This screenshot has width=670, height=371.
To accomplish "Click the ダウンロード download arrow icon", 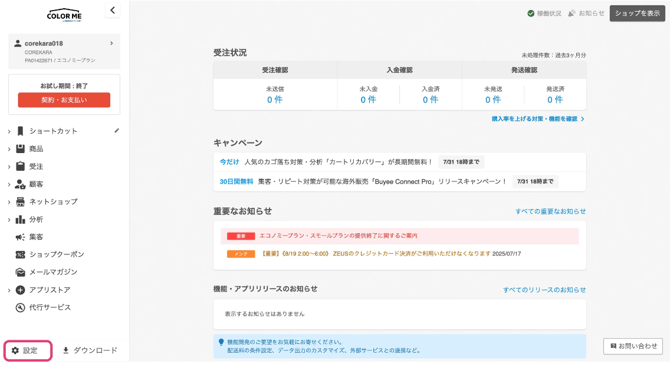I will (66, 350).
